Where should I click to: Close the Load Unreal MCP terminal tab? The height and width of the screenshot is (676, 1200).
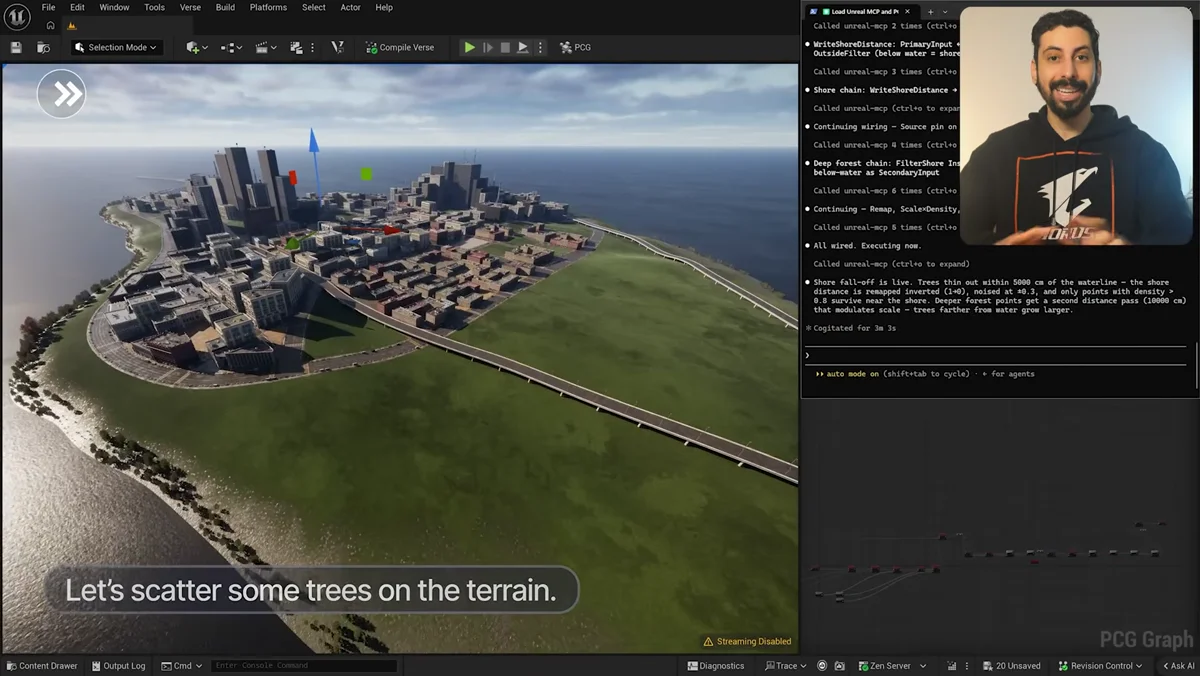907,11
